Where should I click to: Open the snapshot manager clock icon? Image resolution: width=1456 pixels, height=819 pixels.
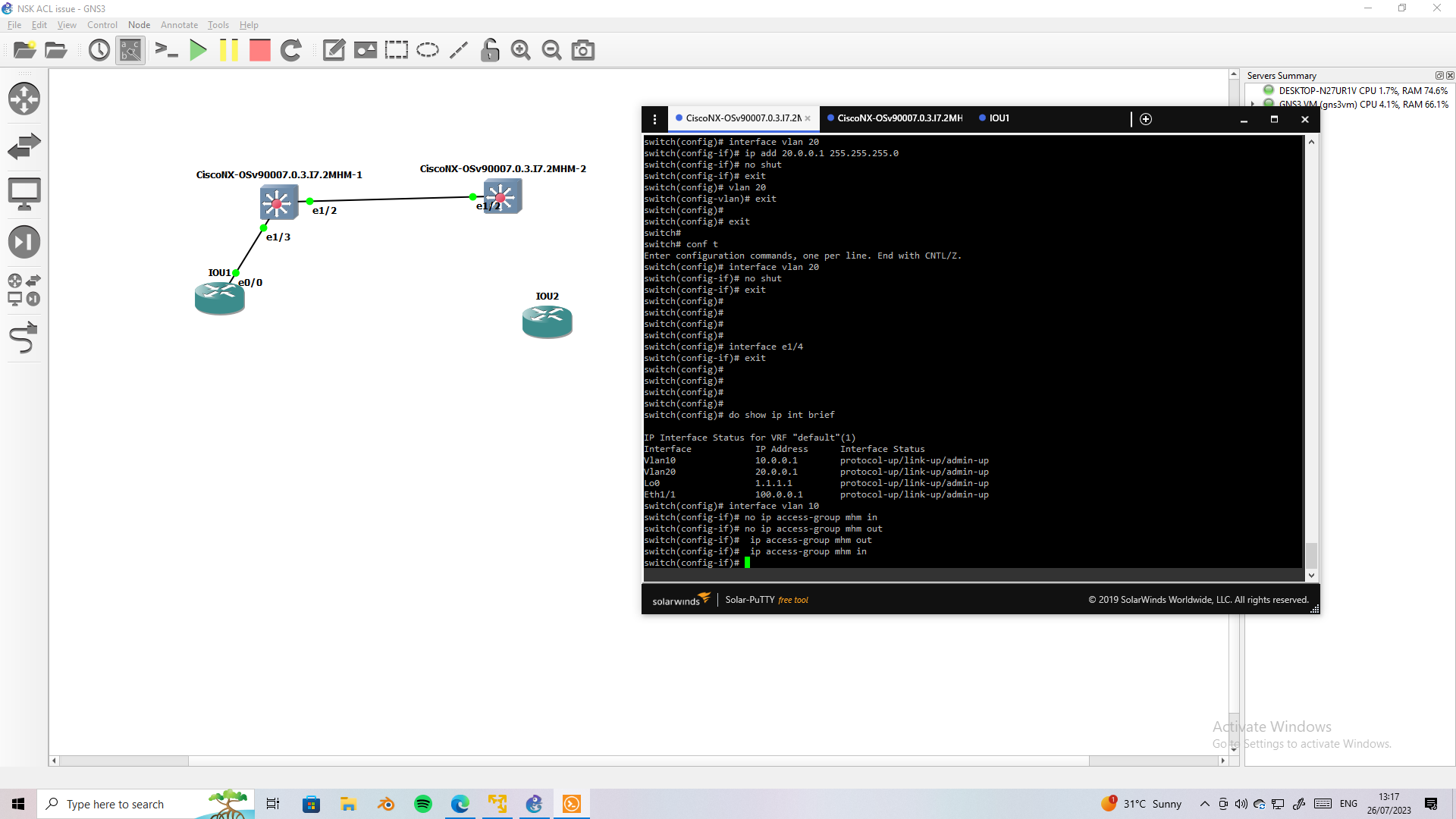click(x=99, y=50)
